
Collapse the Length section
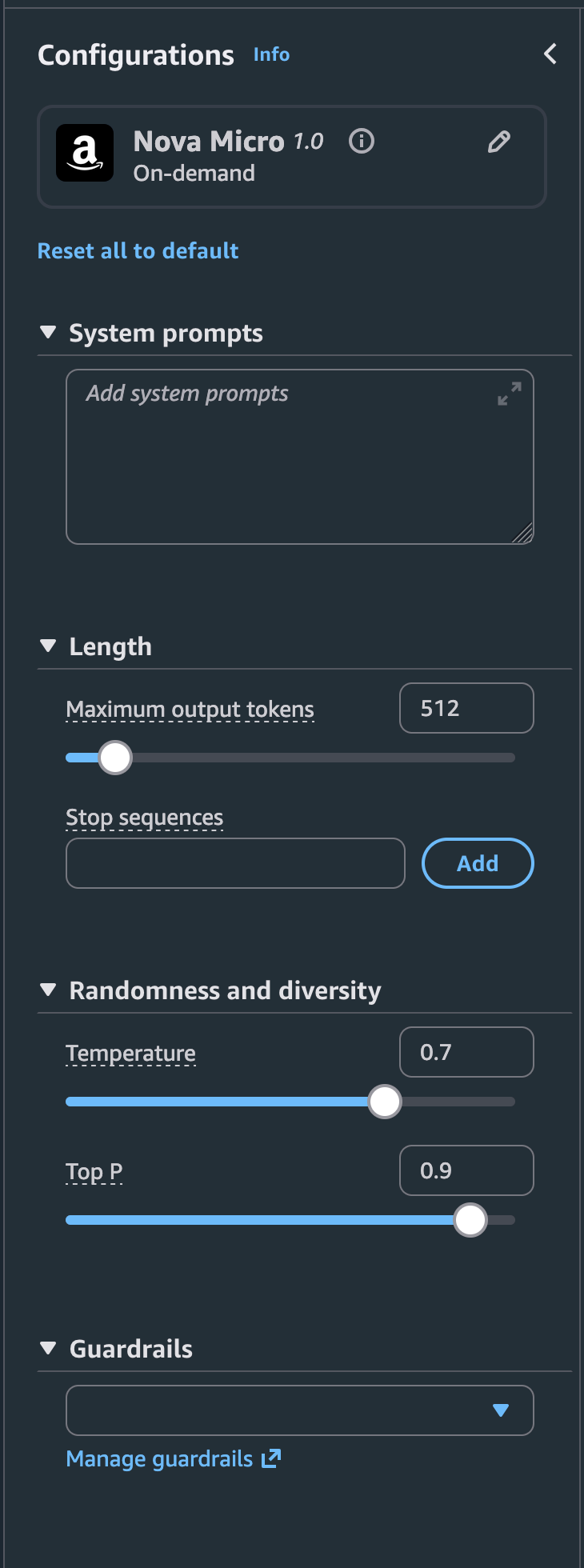pos(48,646)
